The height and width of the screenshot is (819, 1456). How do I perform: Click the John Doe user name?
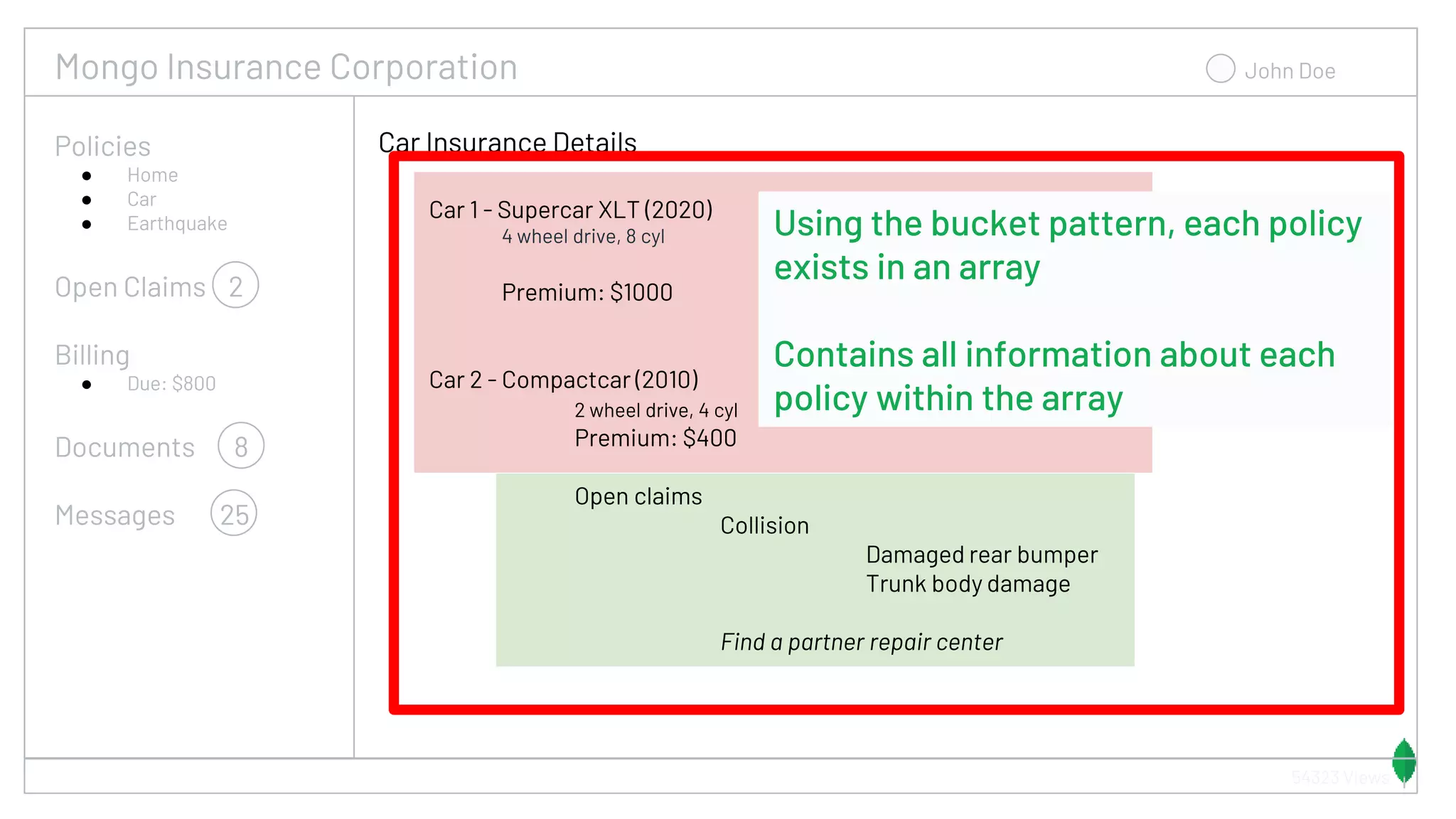tap(1290, 71)
